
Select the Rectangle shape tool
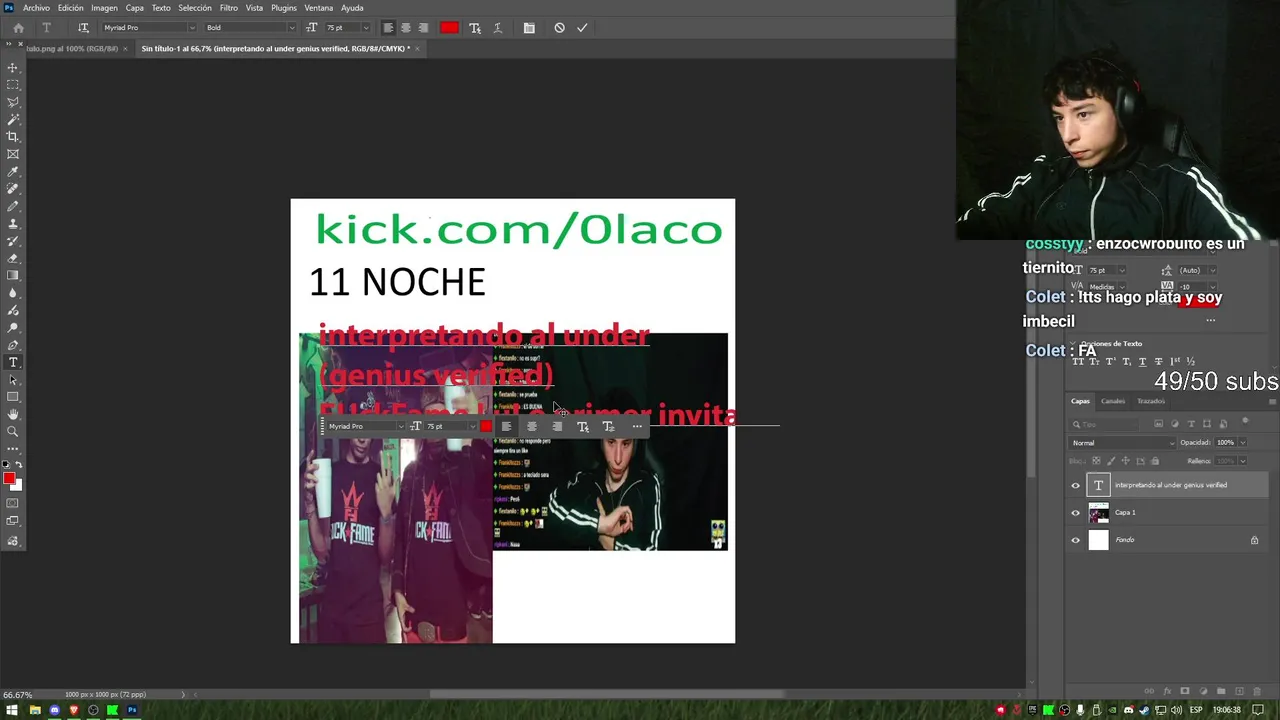pos(13,397)
